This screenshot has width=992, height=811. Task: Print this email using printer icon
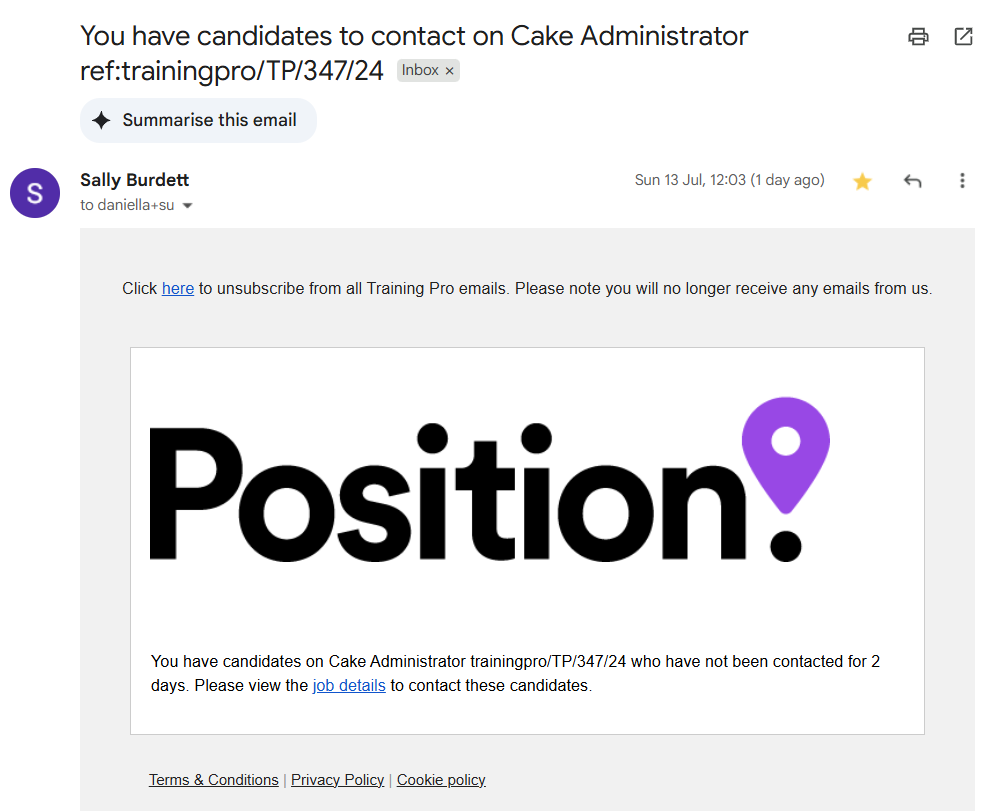tap(918, 37)
